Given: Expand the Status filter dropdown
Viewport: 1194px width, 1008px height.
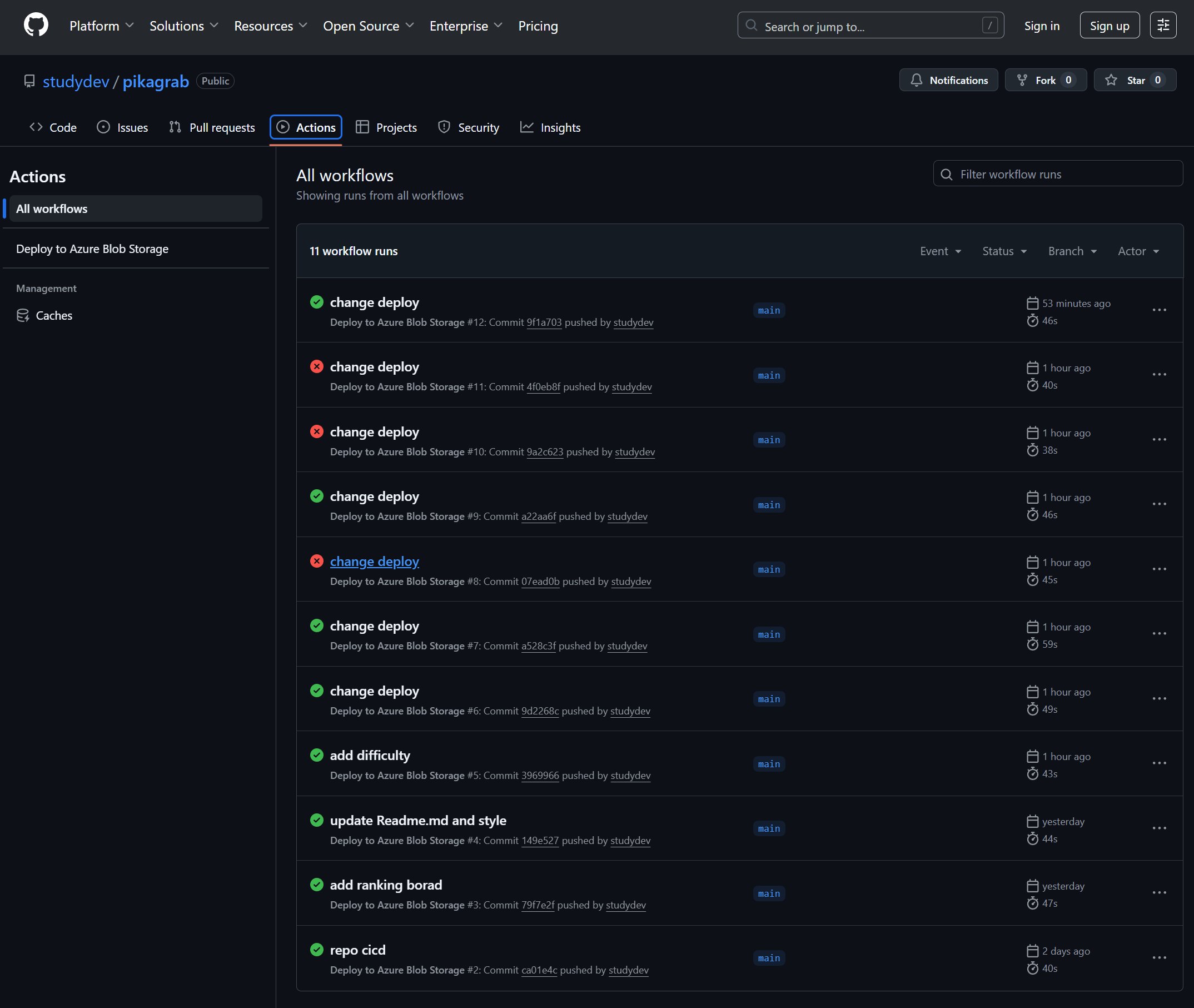Looking at the screenshot, I should [1004, 251].
